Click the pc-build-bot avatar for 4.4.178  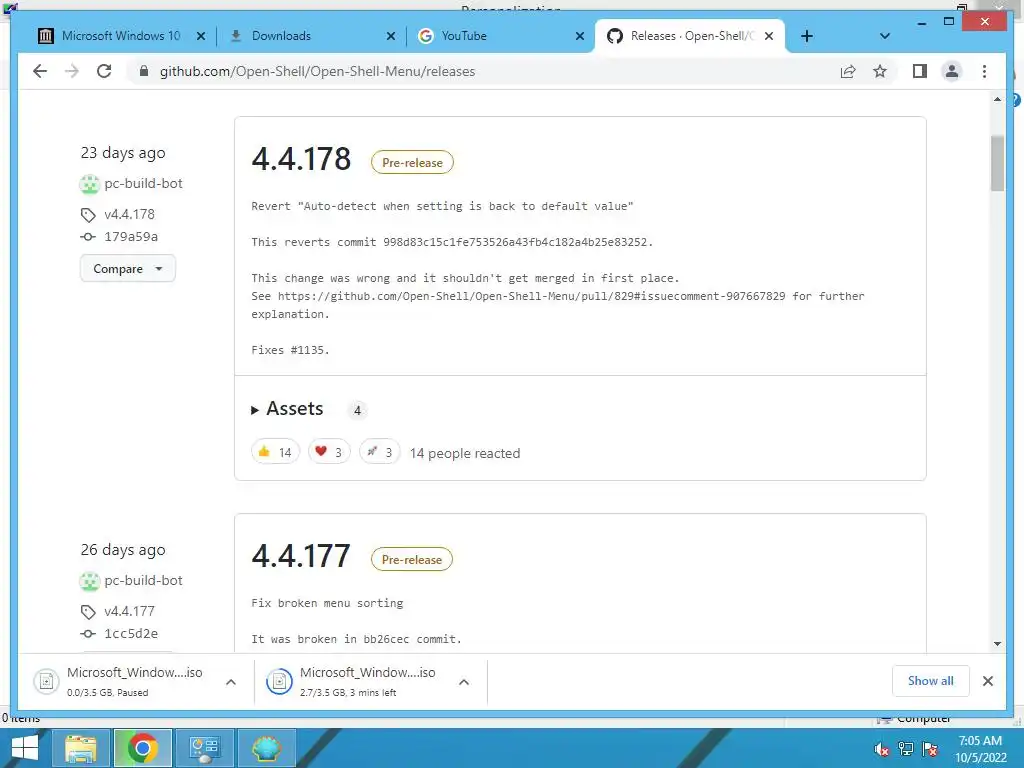click(89, 184)
